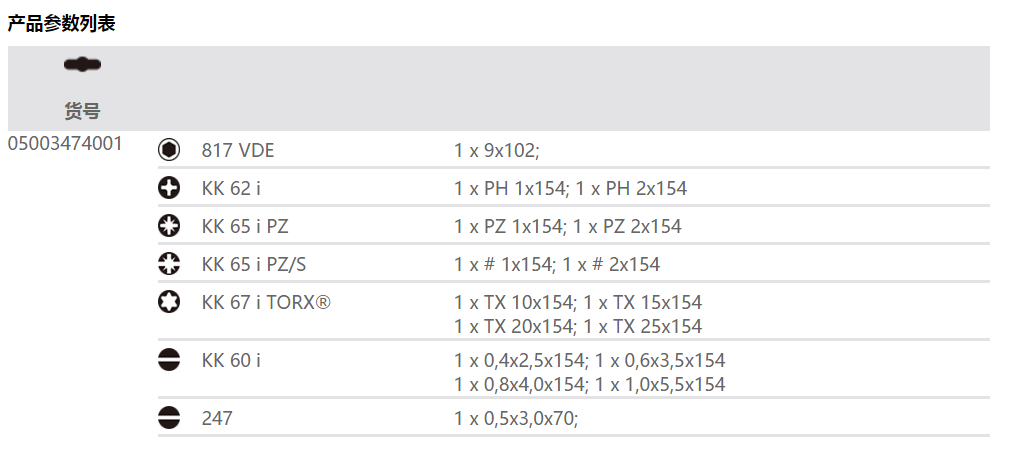1012x475 pixels.
Task: Click the KK 65 i PZ/S label
Action: click(253, 264)
